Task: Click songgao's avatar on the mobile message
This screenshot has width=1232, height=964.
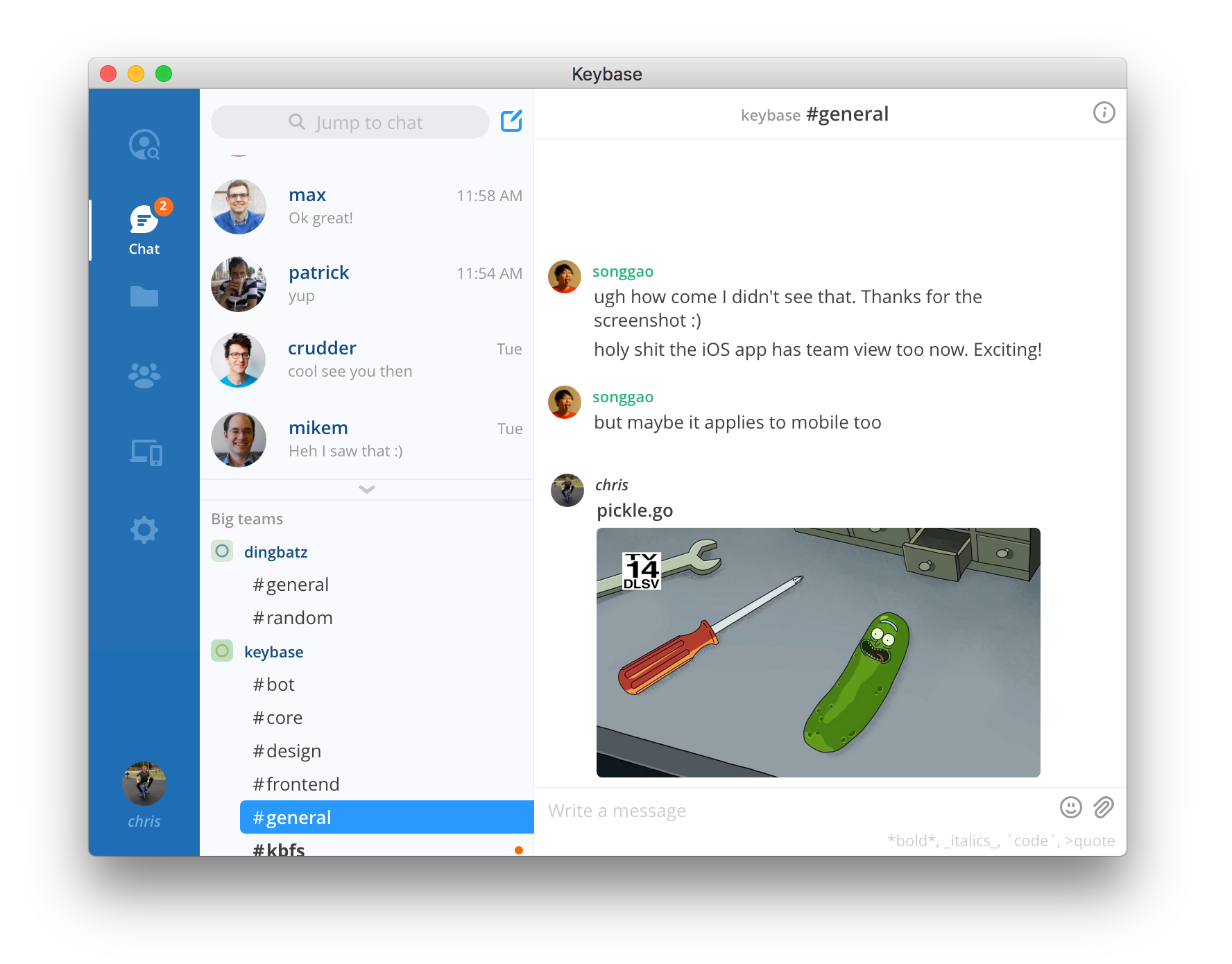Action: coord(565,402)
